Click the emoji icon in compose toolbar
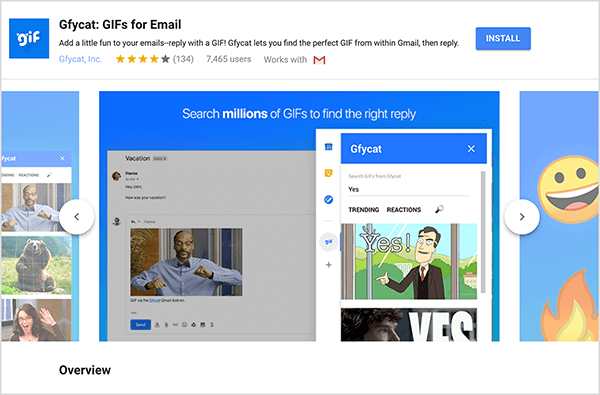The width and height of the screenshot is (600, 395). pyautogui.click(x=184, y=325)
